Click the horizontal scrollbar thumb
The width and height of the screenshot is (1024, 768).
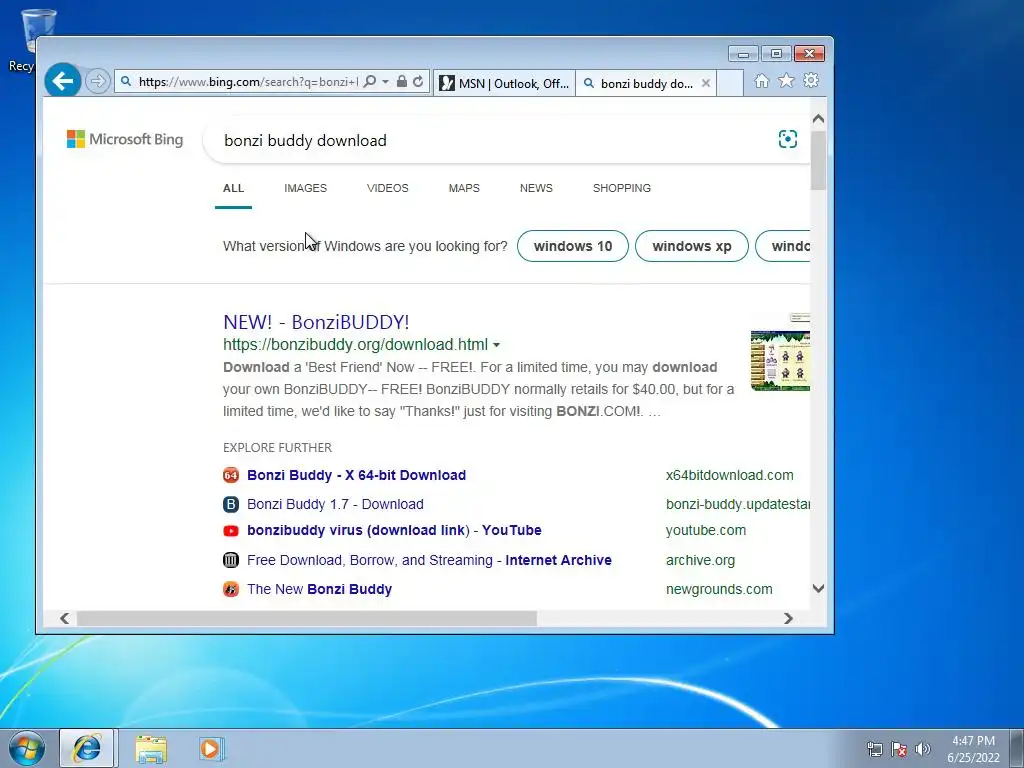click(307, 618)
